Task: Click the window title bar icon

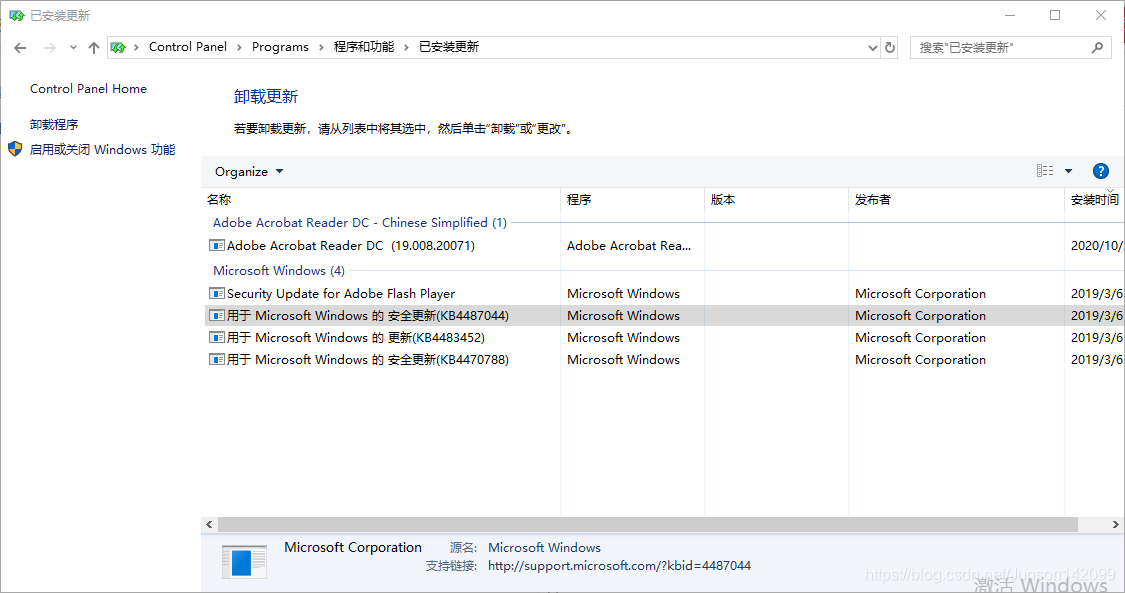Action: [17, 15]
